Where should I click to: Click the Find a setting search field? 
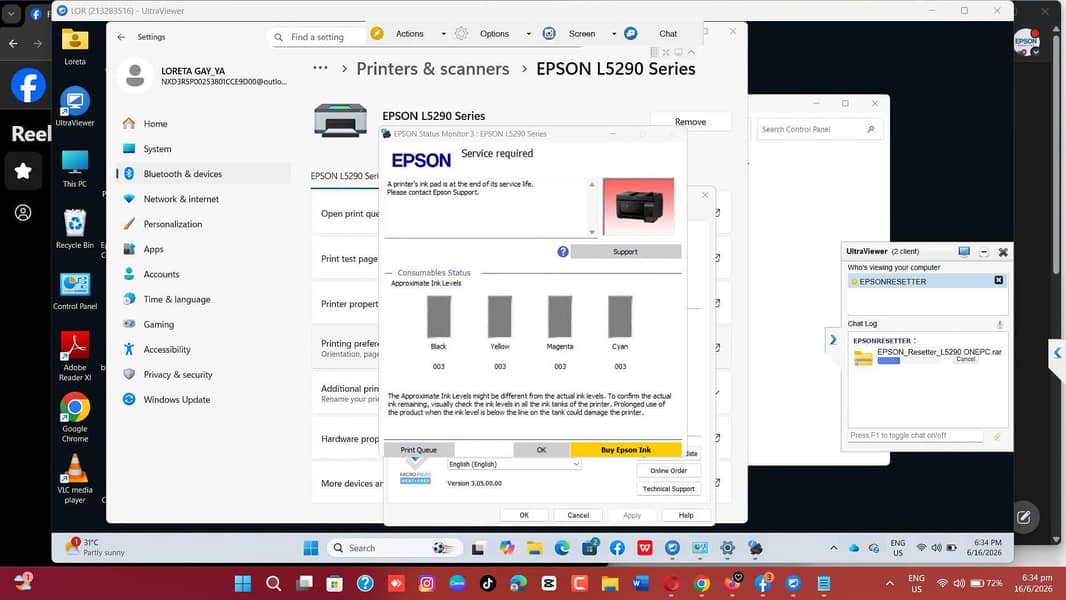click(317, 37)
